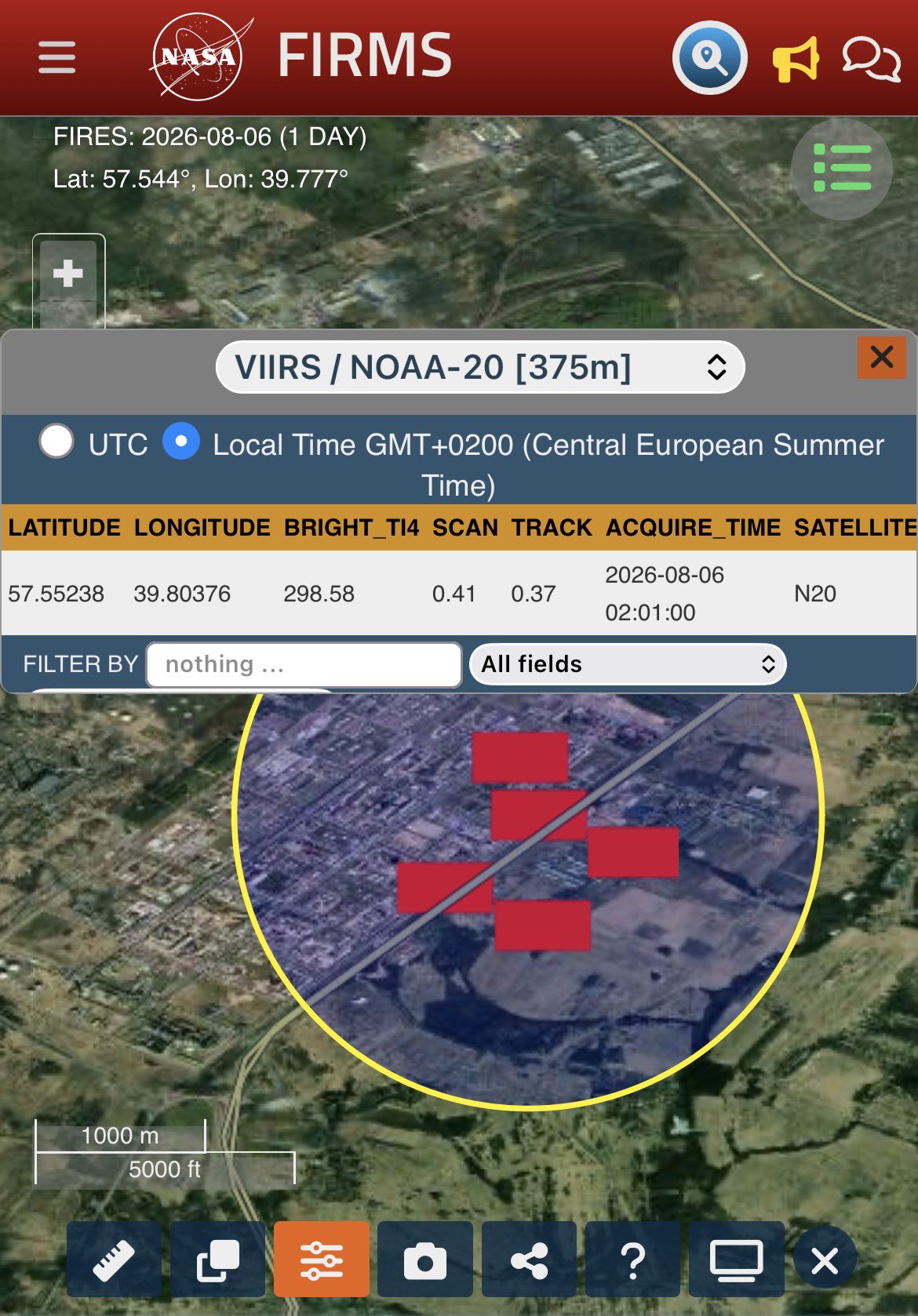The image size is (918, 1316).
Task: Click the scan value 0.41
Action: [x=454, y=594]
